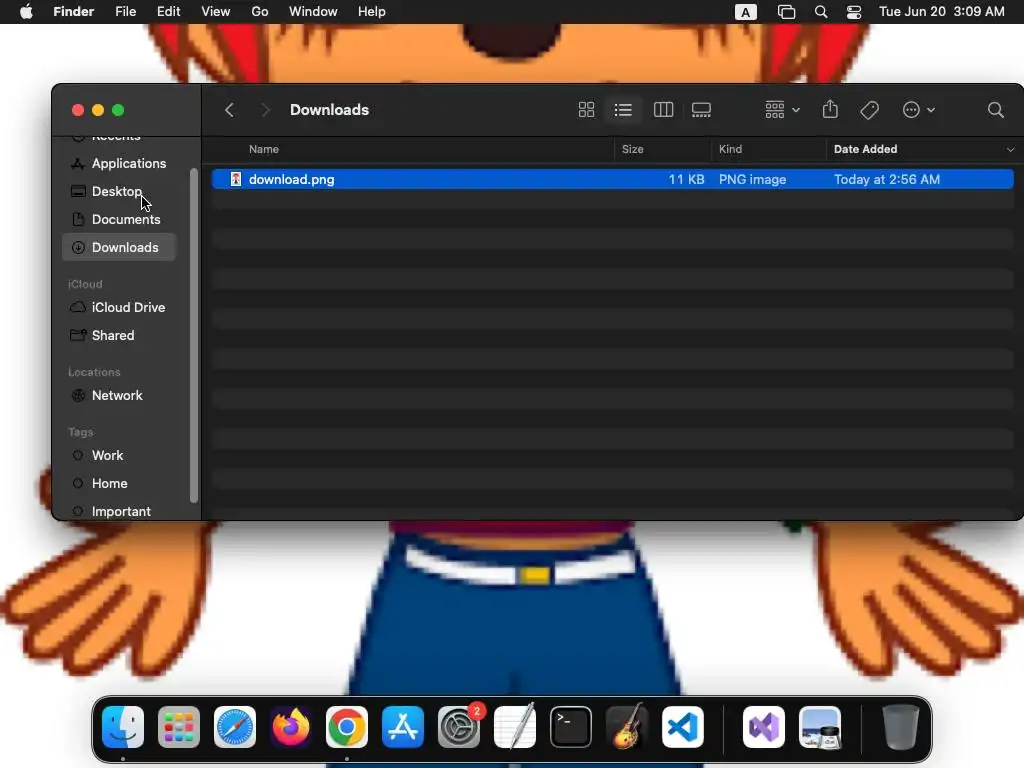Launch Visual Studio Code from the Dock
Screen dimensions: 1024x768
682,726
